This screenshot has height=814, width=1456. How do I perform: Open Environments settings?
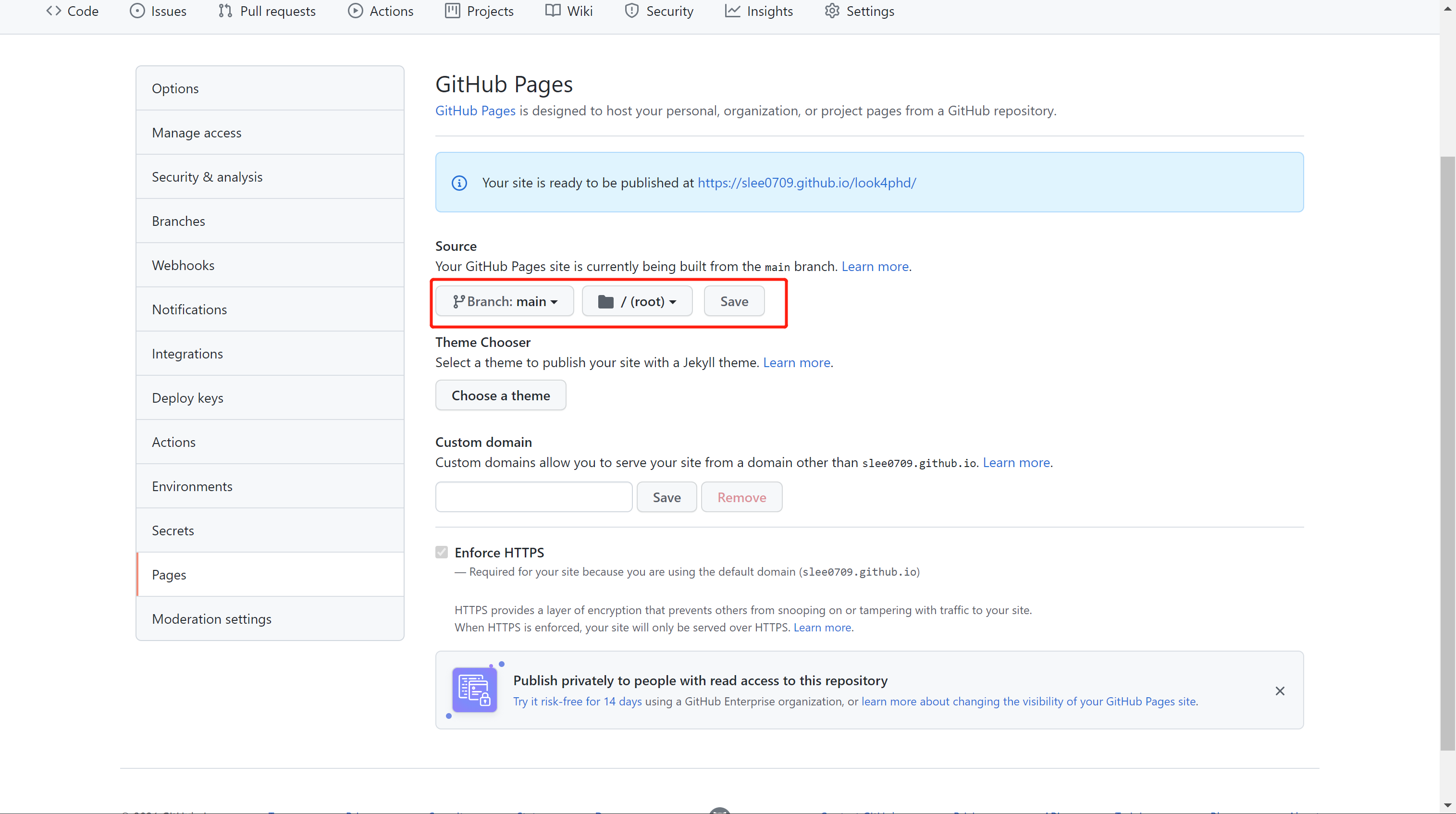pyautogui.click(x=270, y=486)
